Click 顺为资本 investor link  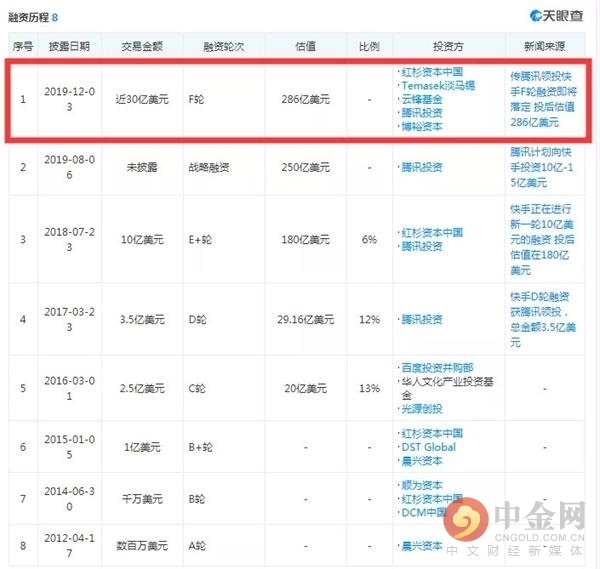pyautogui.click(x=422, y=485)
